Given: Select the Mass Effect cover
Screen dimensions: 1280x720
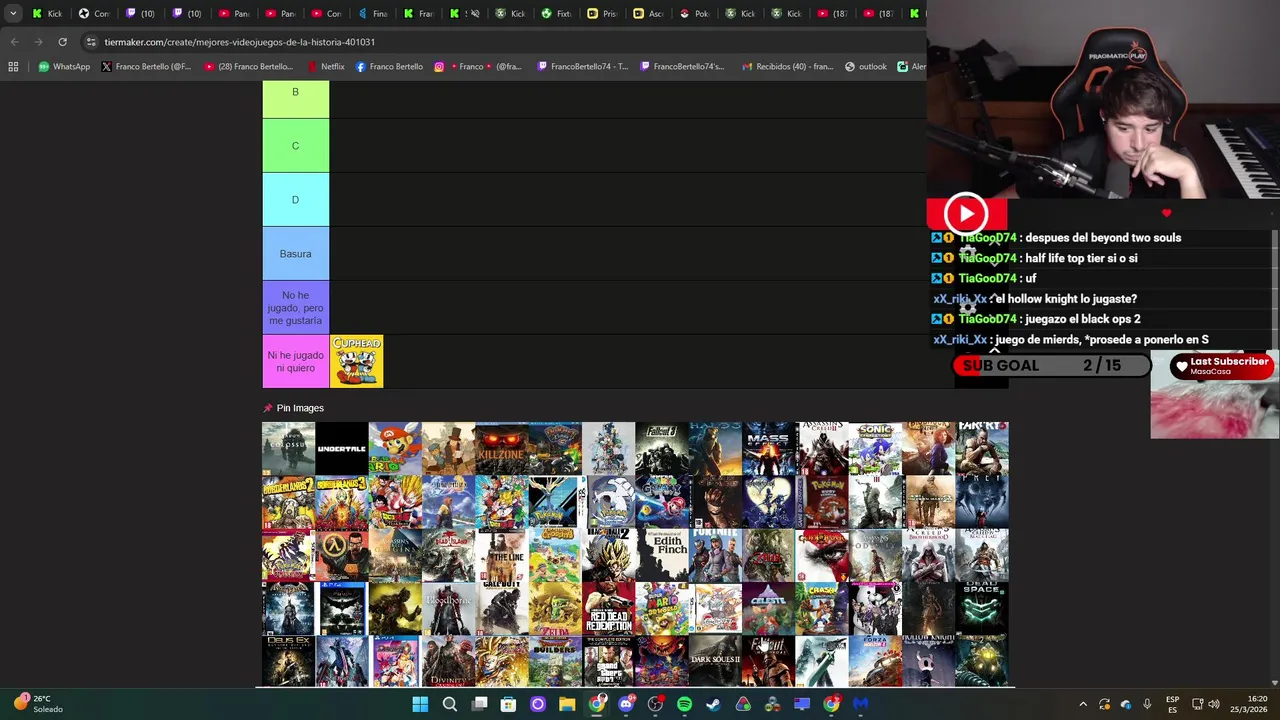Looking at the screenshot, I should pos(768,448).
